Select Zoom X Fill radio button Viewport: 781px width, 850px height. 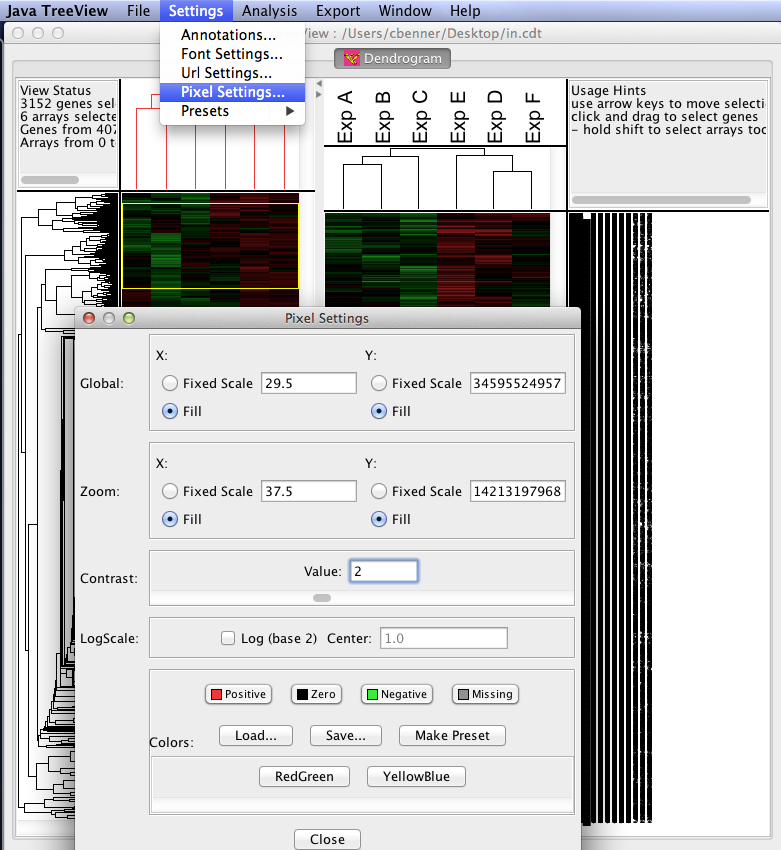170,519
